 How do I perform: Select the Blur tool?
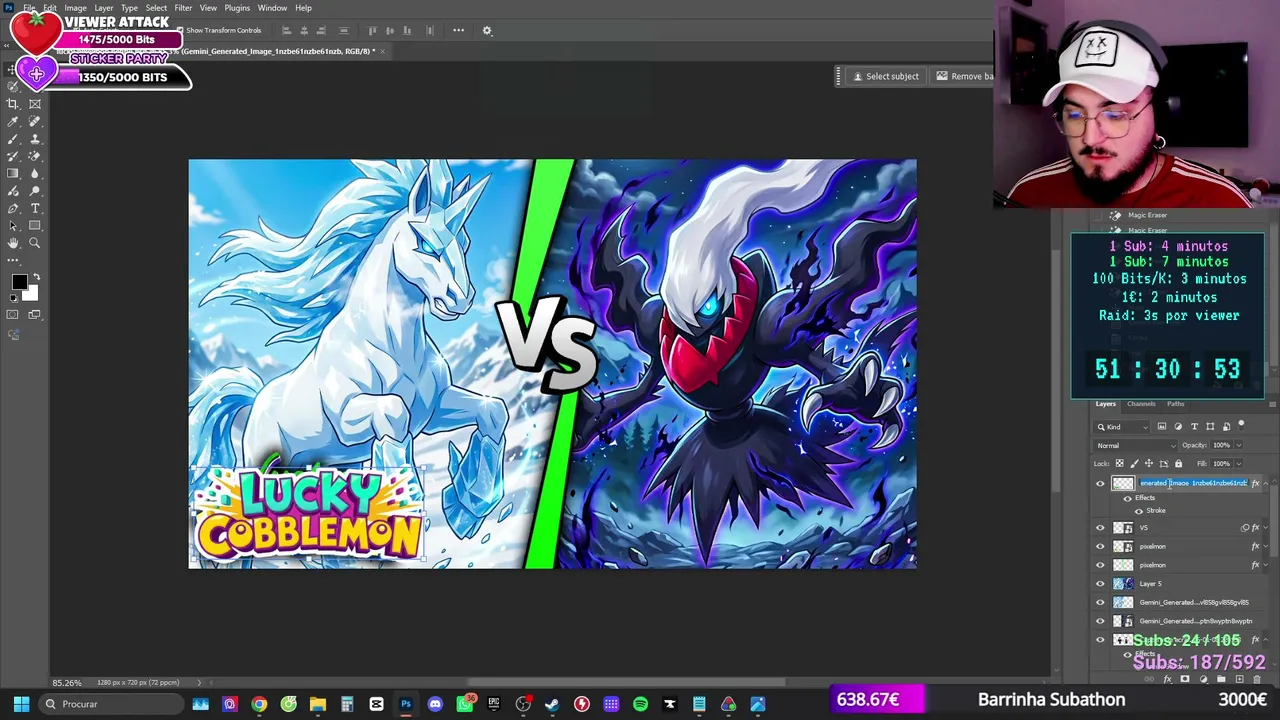(35, 174)
